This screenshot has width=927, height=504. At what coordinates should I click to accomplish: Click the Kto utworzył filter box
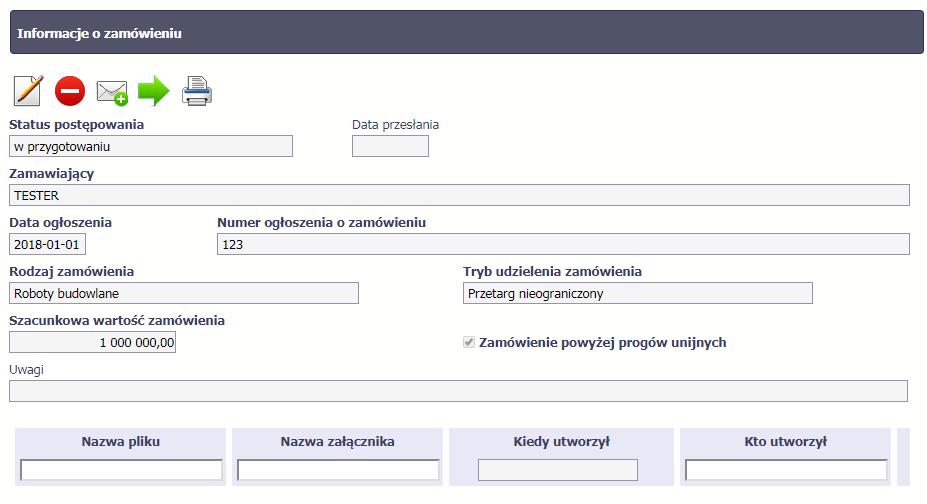[786, 470]
